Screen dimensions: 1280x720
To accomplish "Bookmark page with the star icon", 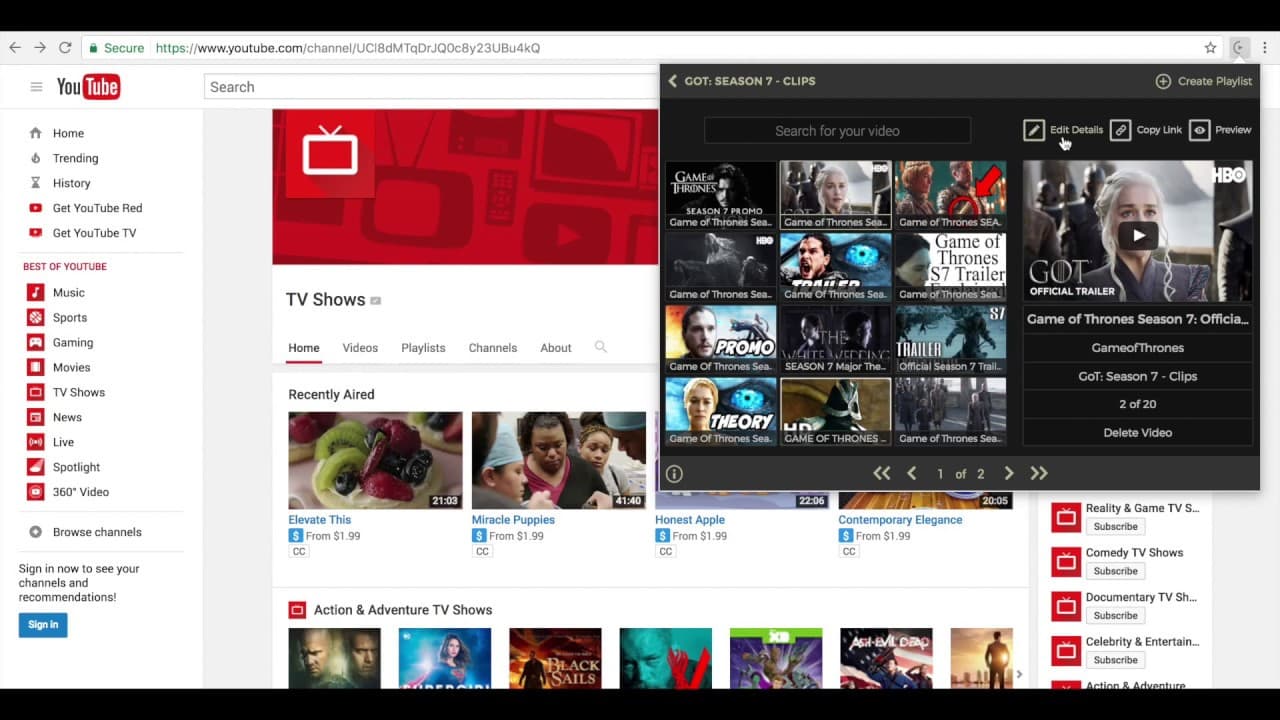I will (x=1210, y=47).
